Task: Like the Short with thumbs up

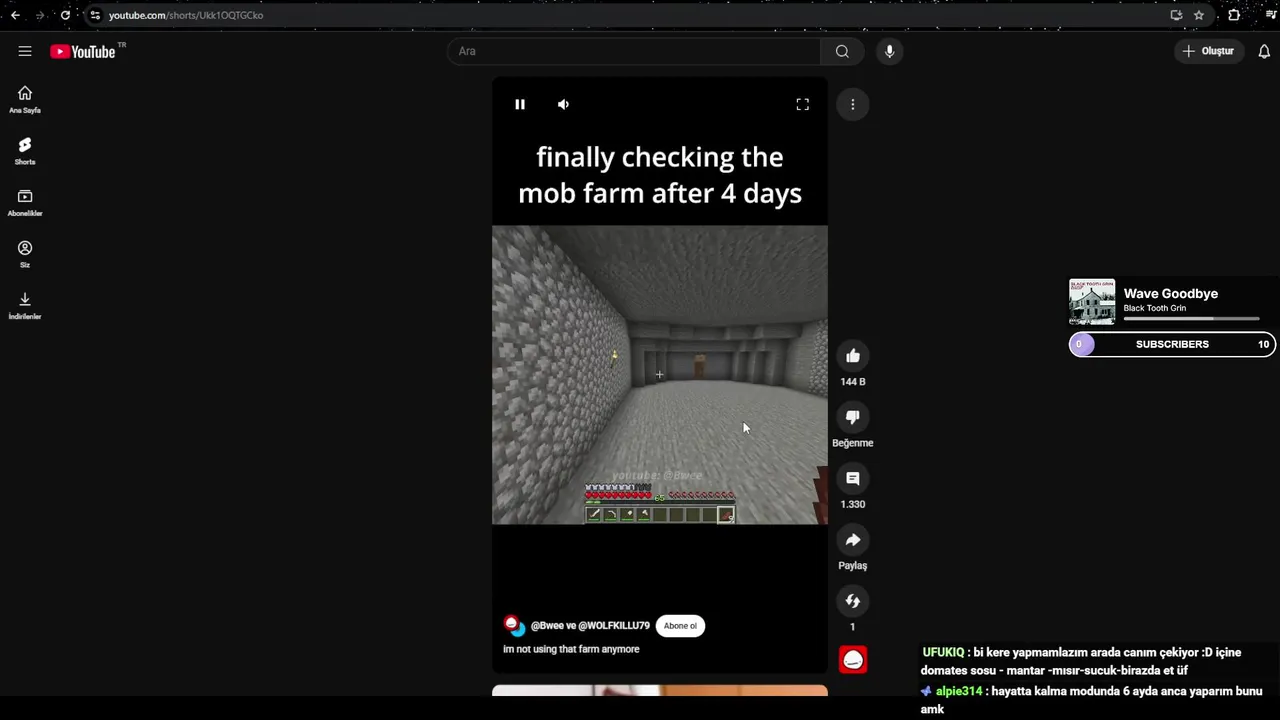Action: coord(853,356)
